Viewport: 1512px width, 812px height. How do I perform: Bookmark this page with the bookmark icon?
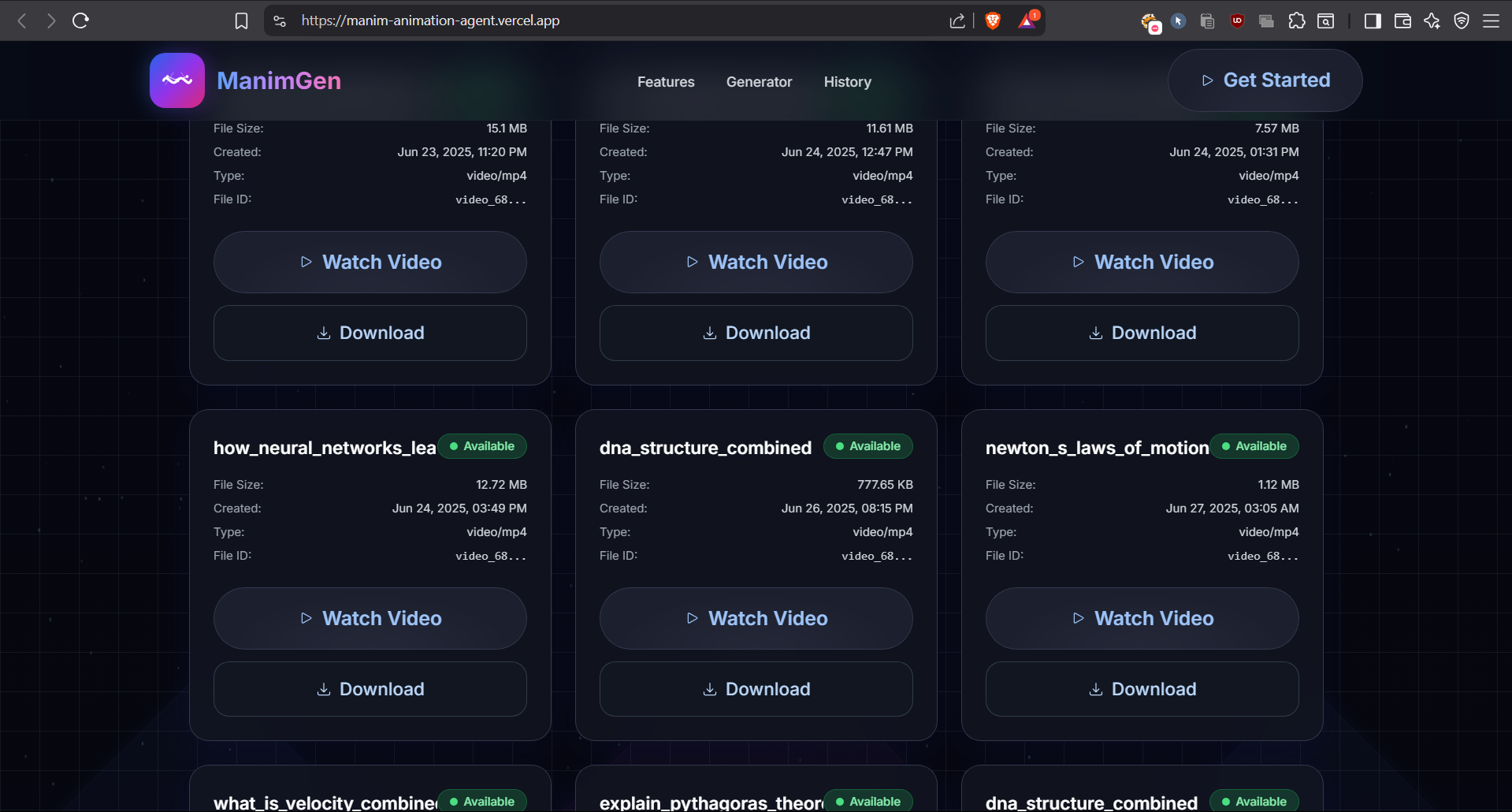[x=242, y=20]
